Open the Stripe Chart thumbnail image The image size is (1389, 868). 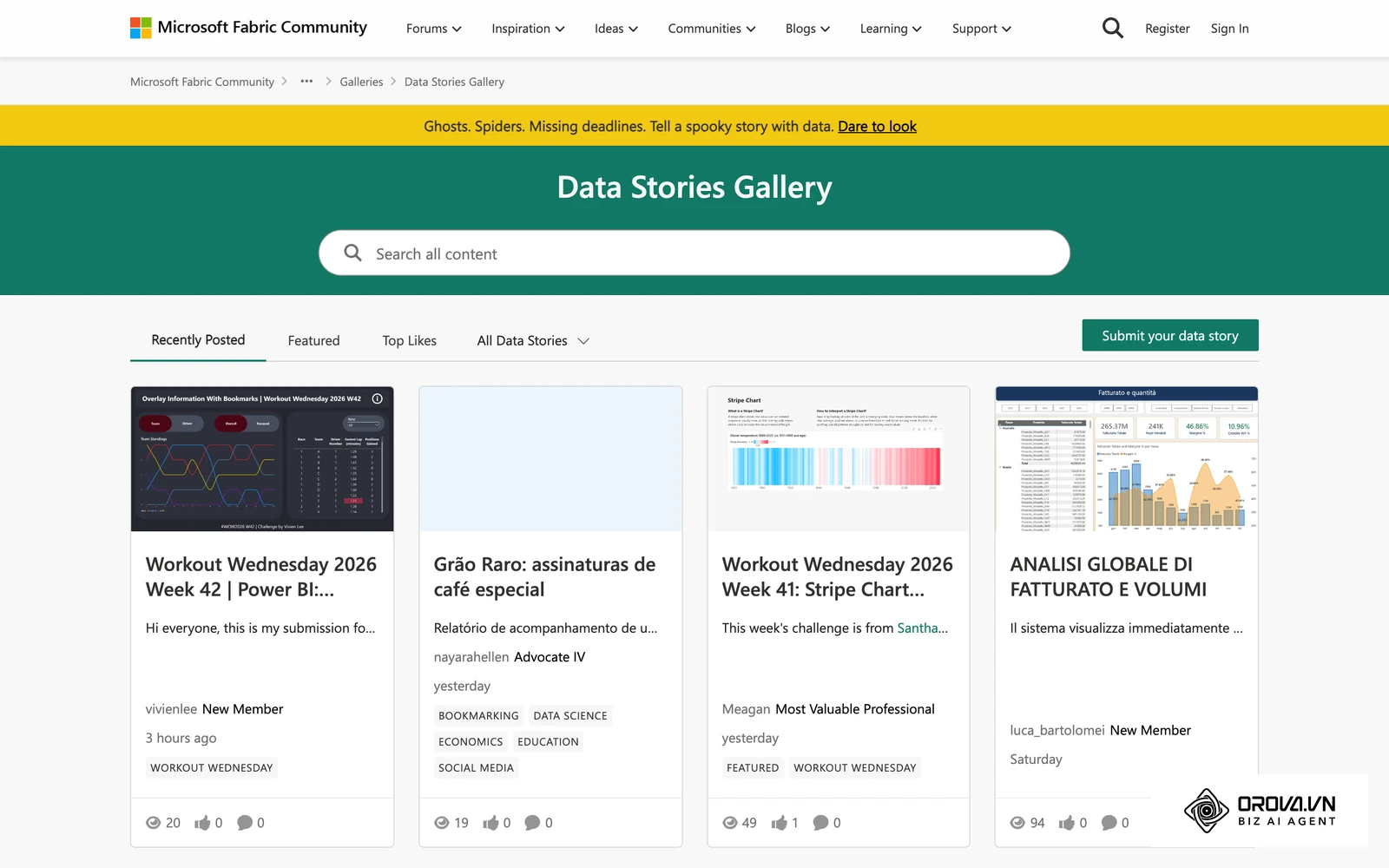coord(839,459)
